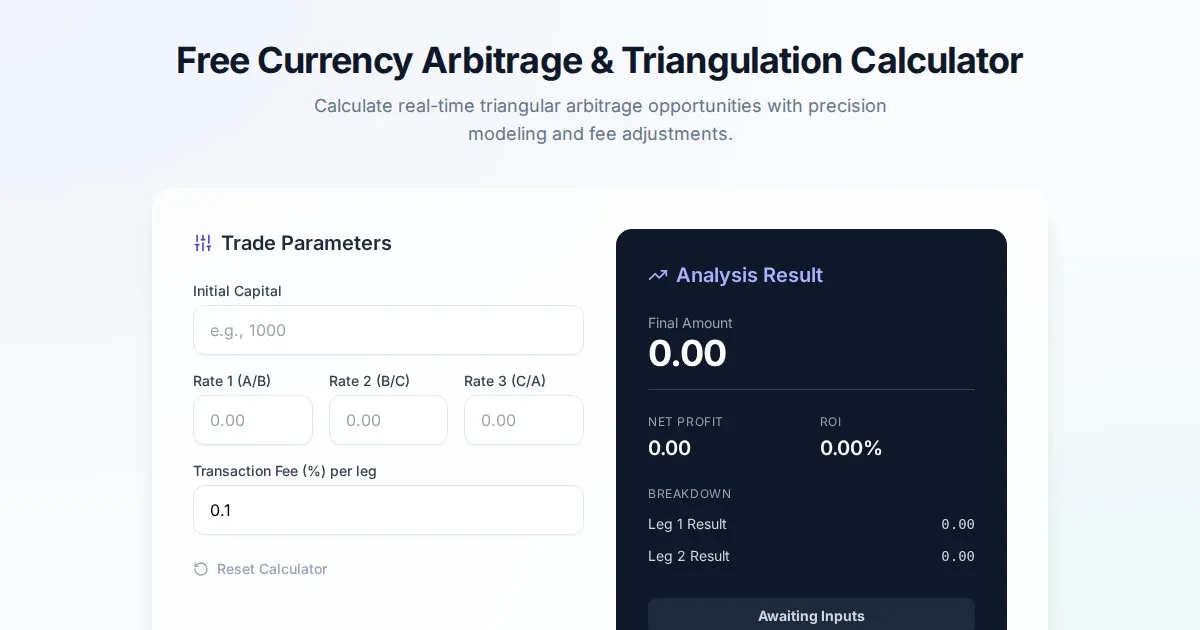Click the Initial Capital input field
Viewport: 1200px width, 630px height.
[x=388, y=330]
